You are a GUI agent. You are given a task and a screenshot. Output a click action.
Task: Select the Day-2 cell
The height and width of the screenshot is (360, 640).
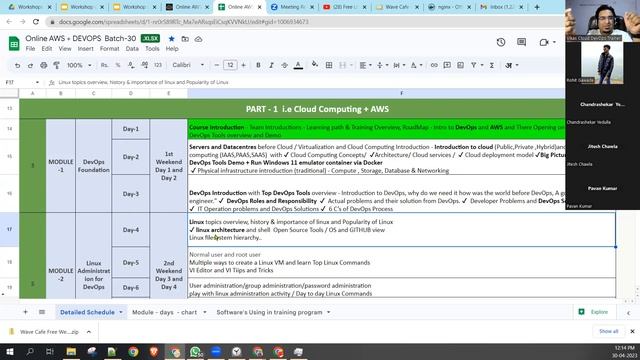click(x=131, y=157)
